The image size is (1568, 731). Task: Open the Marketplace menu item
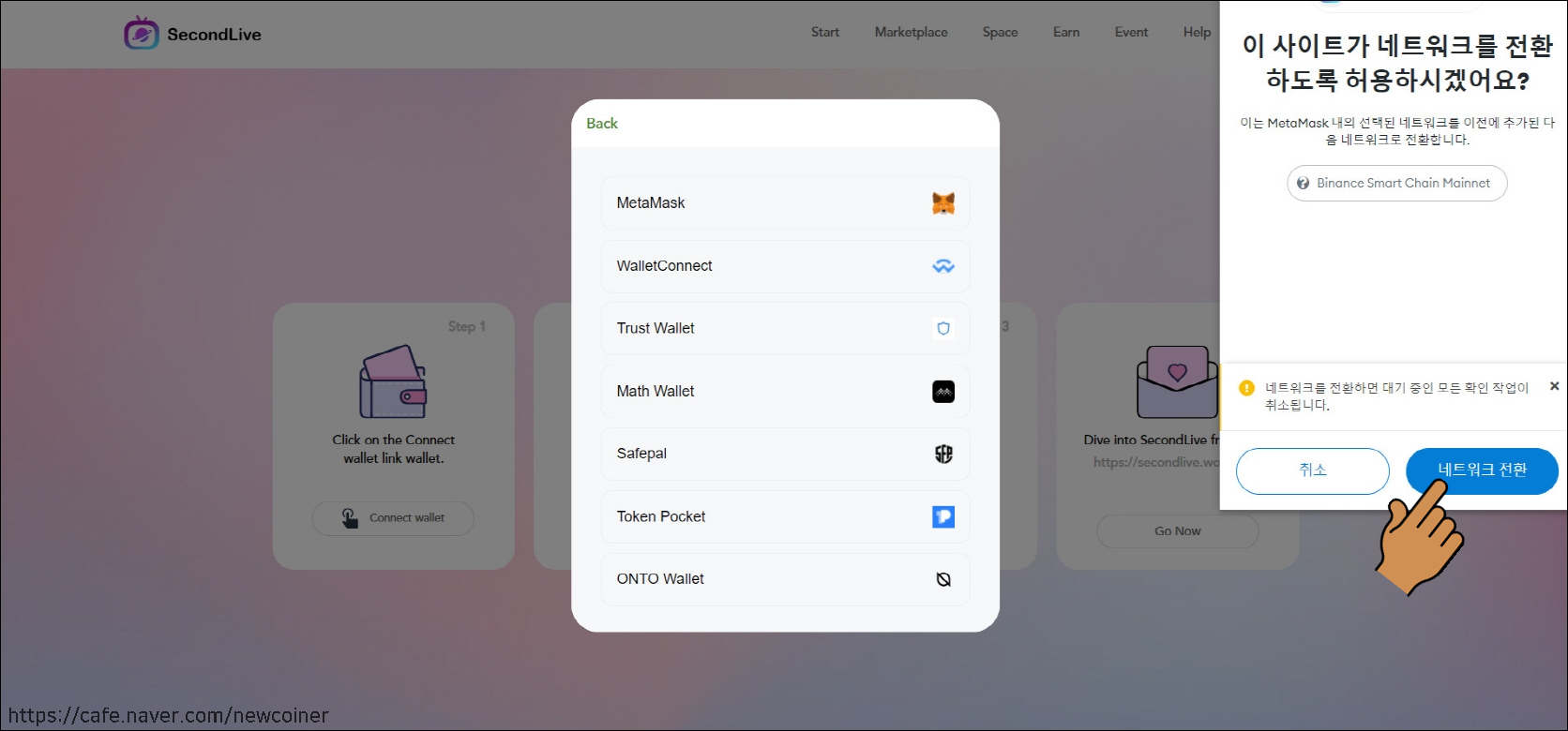[911, 32]
